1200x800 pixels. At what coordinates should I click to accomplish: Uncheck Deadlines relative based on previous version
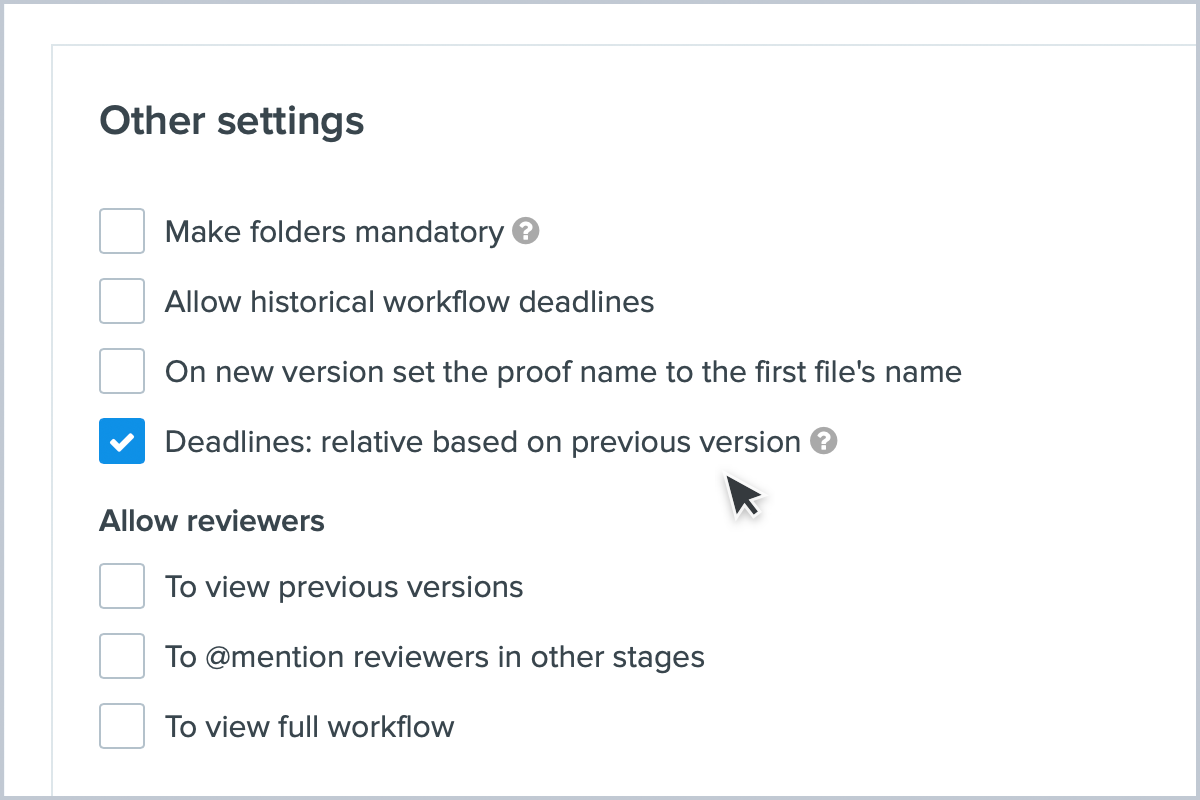click(122, 441)
